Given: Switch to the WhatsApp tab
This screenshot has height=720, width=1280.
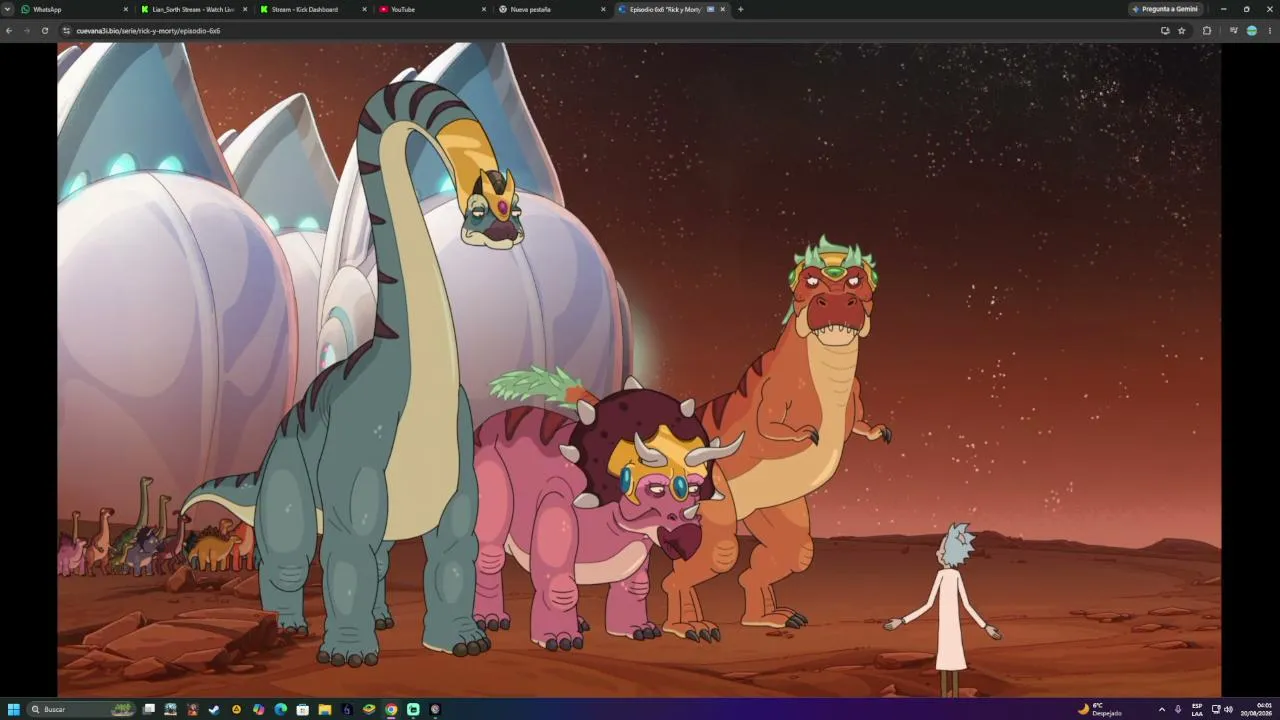Looking at the screenshot, I should tap(75, 9).
